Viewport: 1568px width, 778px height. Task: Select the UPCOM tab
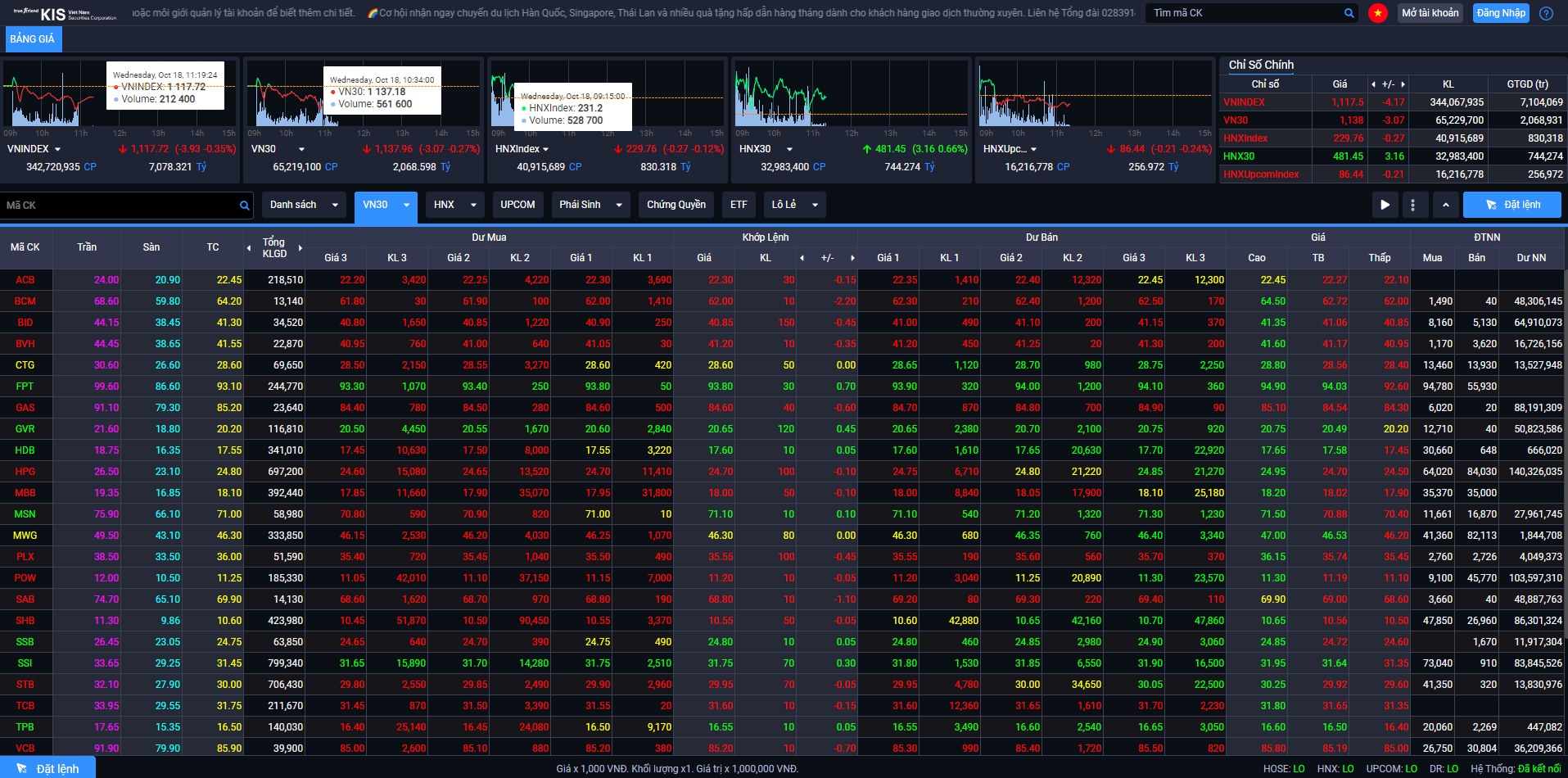click(x=517, y=205)
